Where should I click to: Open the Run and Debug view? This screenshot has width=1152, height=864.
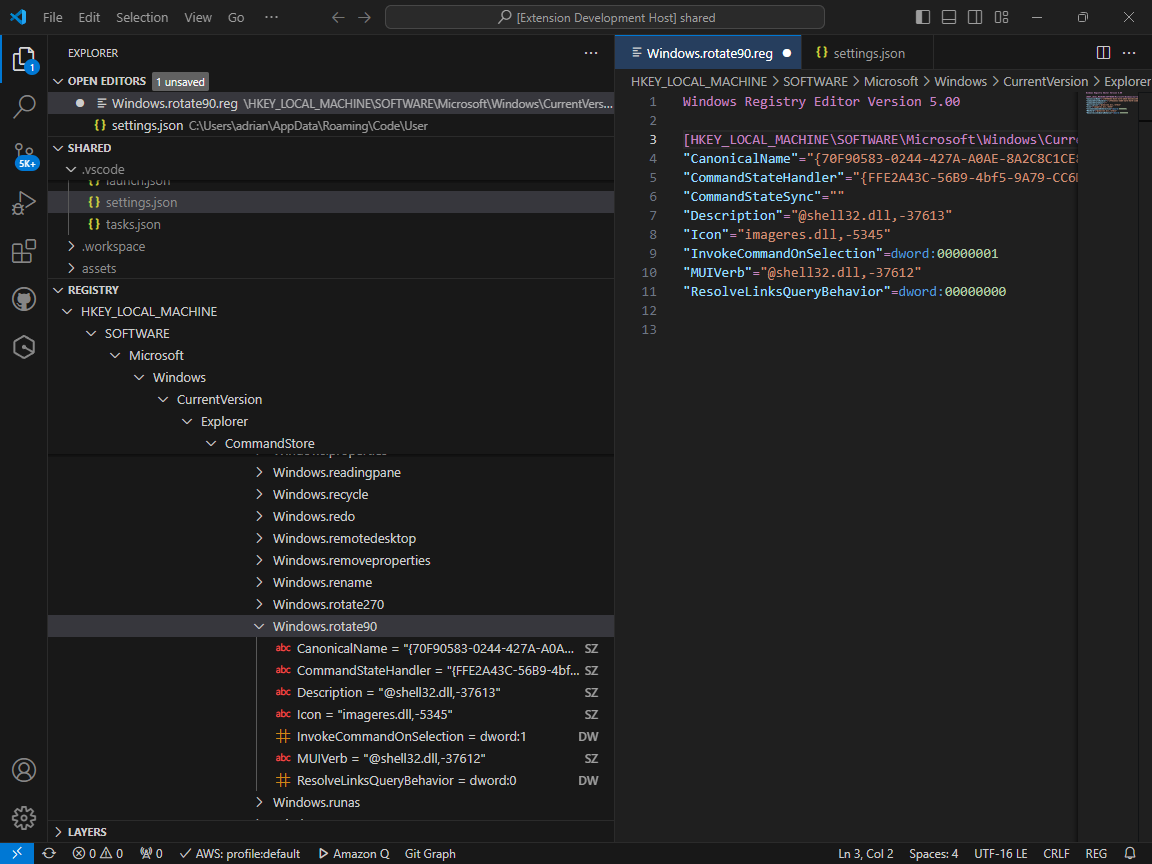24,203
